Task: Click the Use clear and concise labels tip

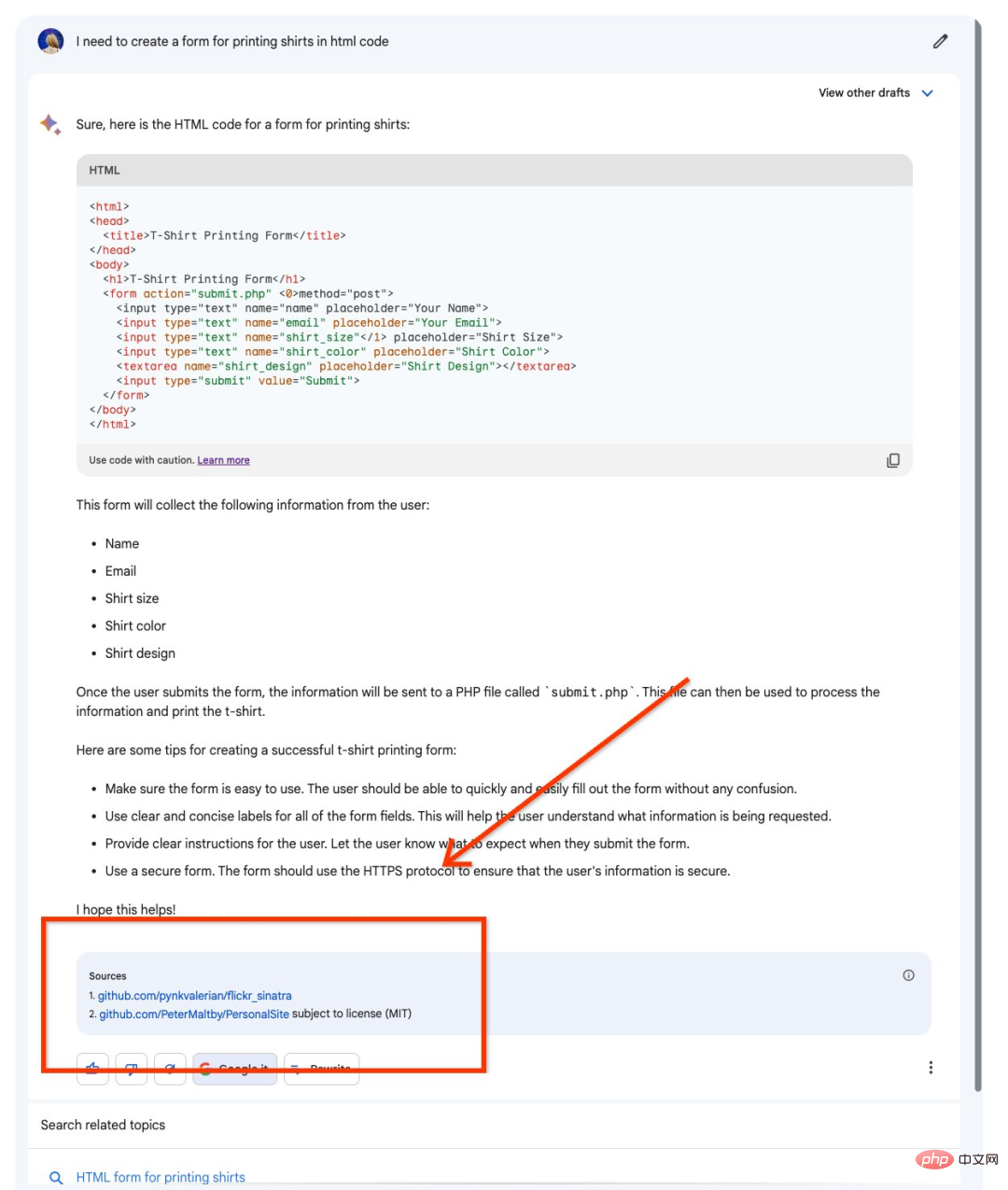Action: click(468, 816)
